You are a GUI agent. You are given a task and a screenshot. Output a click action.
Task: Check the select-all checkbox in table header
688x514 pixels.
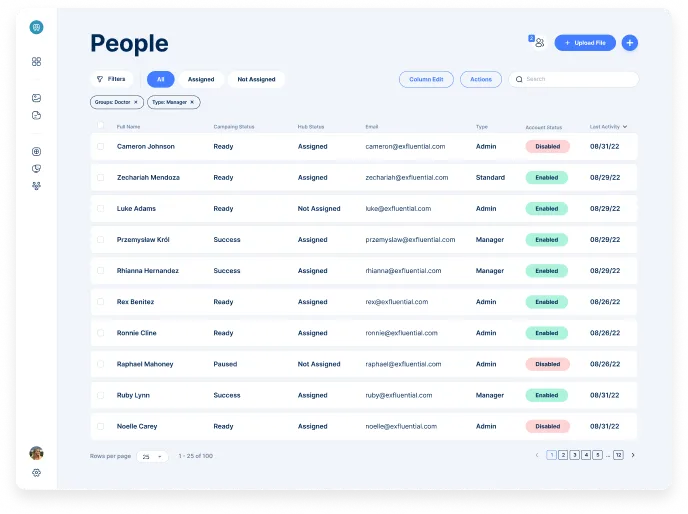pos(100,126)
